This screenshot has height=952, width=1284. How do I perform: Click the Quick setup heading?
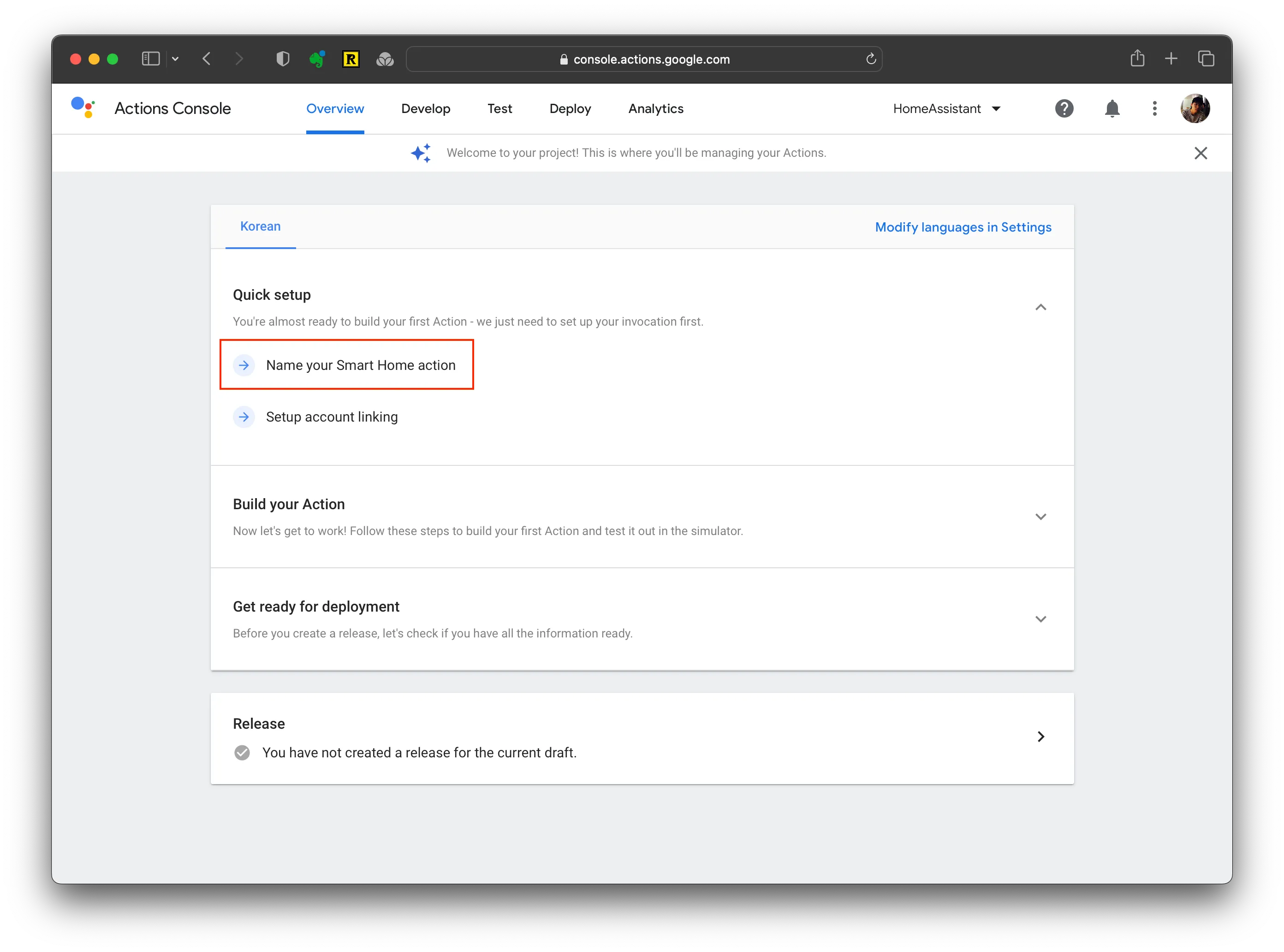pos(272,294)
